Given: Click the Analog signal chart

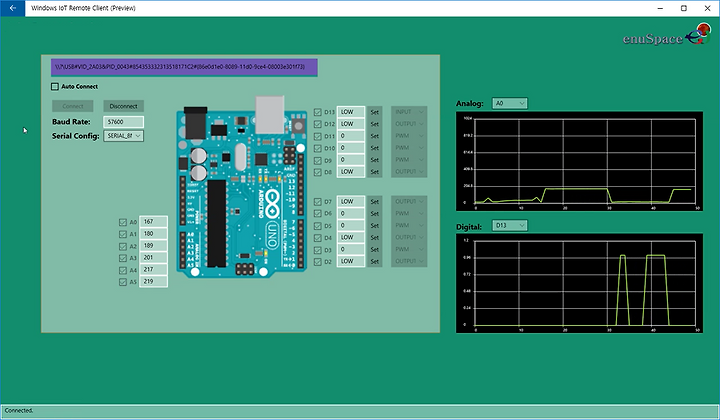Looking at the screenshot, I should [x=579, y=161].
